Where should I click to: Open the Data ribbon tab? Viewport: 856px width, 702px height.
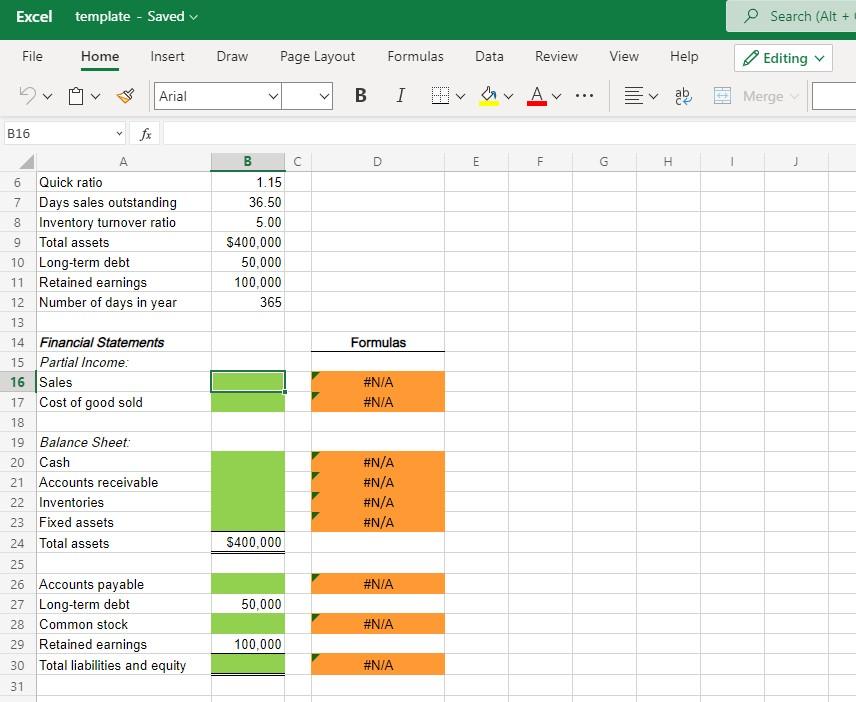click(489, 57)
